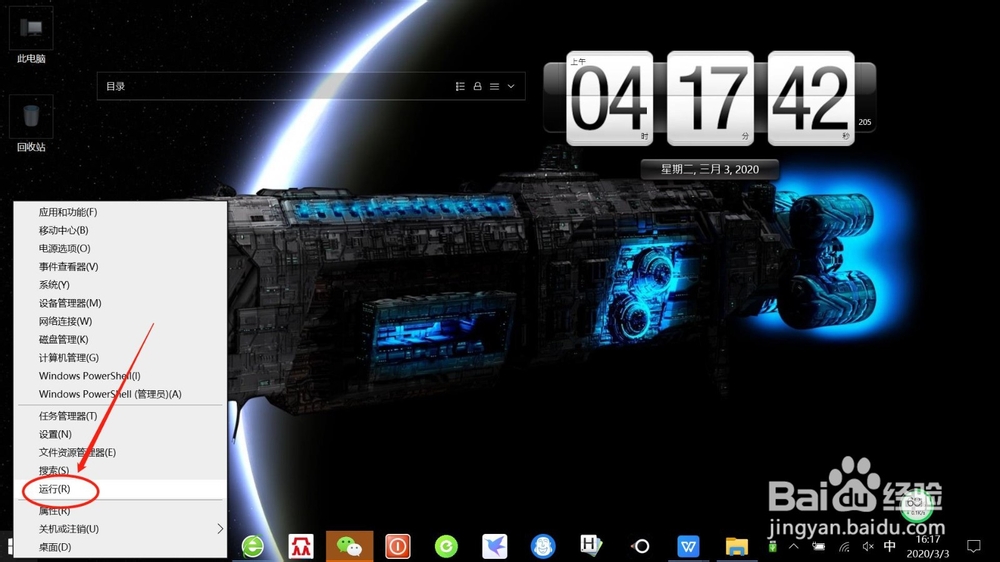Click the muted volume tray icon

click(x=867, y=547)
